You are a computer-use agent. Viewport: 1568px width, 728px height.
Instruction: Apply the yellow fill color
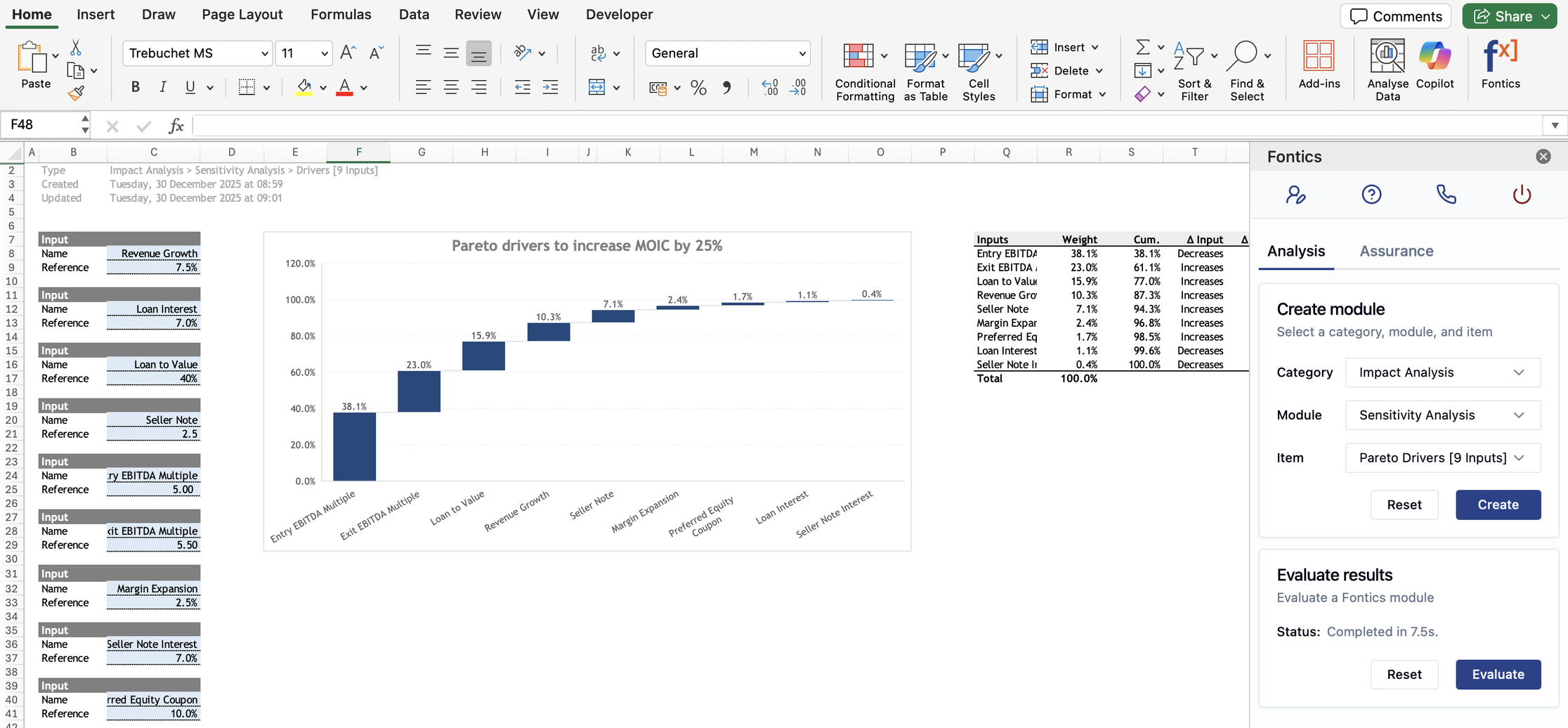pos(304,88)
